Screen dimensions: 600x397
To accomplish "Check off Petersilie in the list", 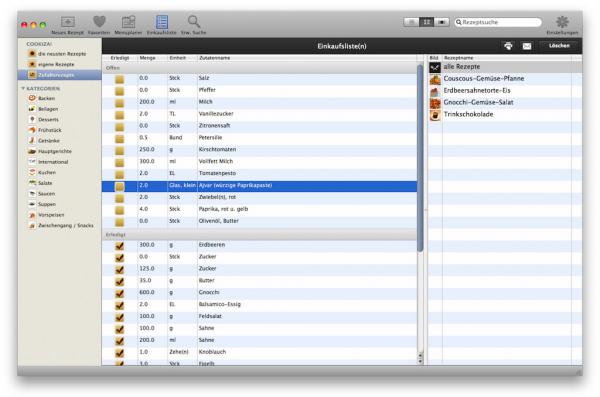I will [120, 139].
